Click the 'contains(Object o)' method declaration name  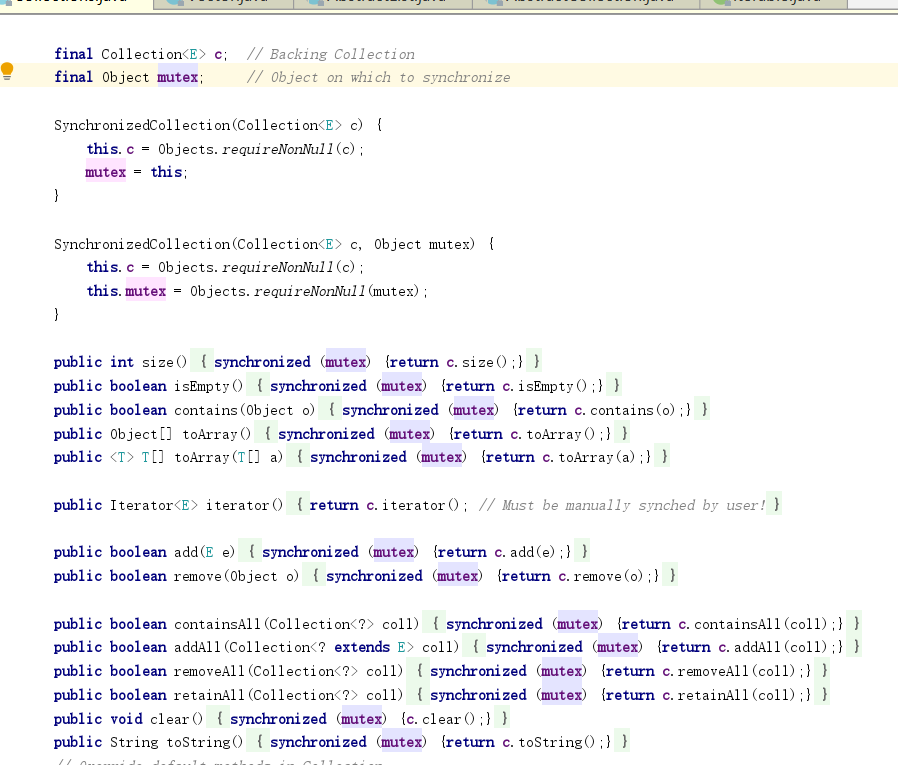point(245,411)
